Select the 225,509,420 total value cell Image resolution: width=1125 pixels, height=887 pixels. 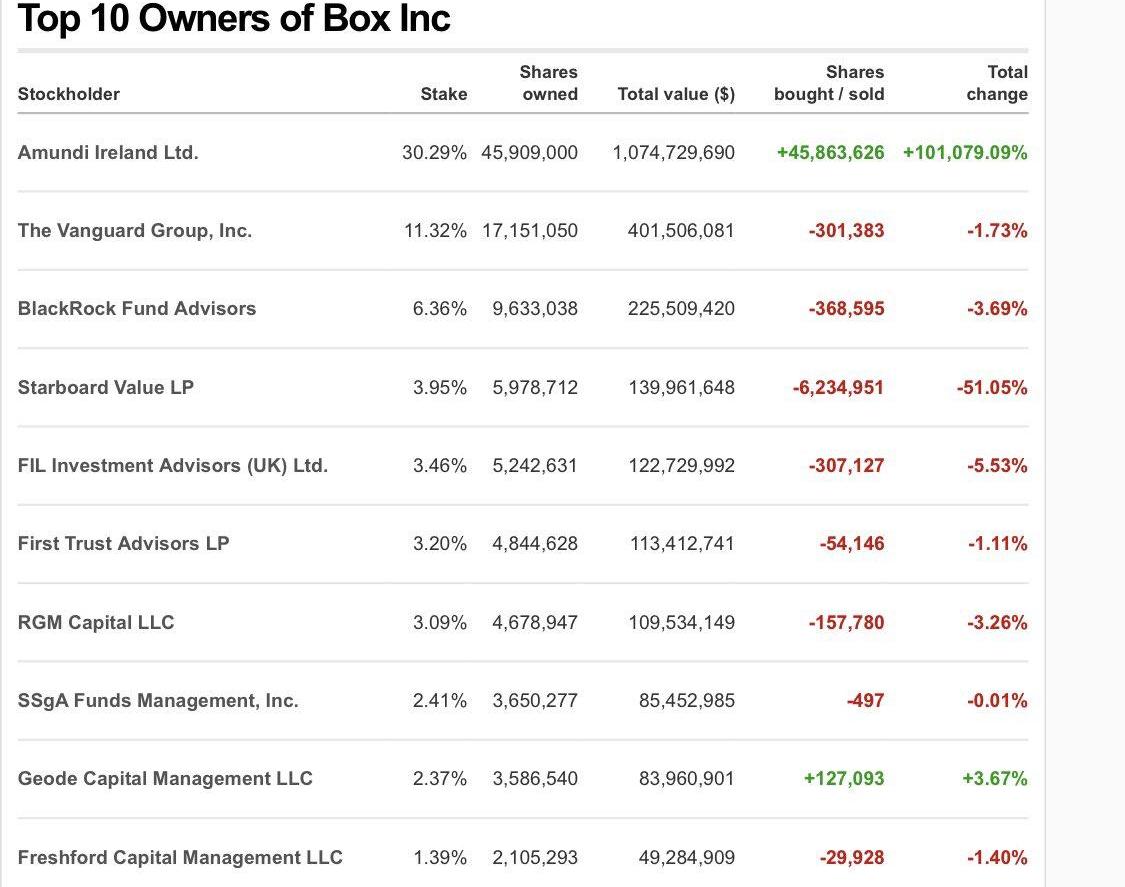(x=681, y=309)
